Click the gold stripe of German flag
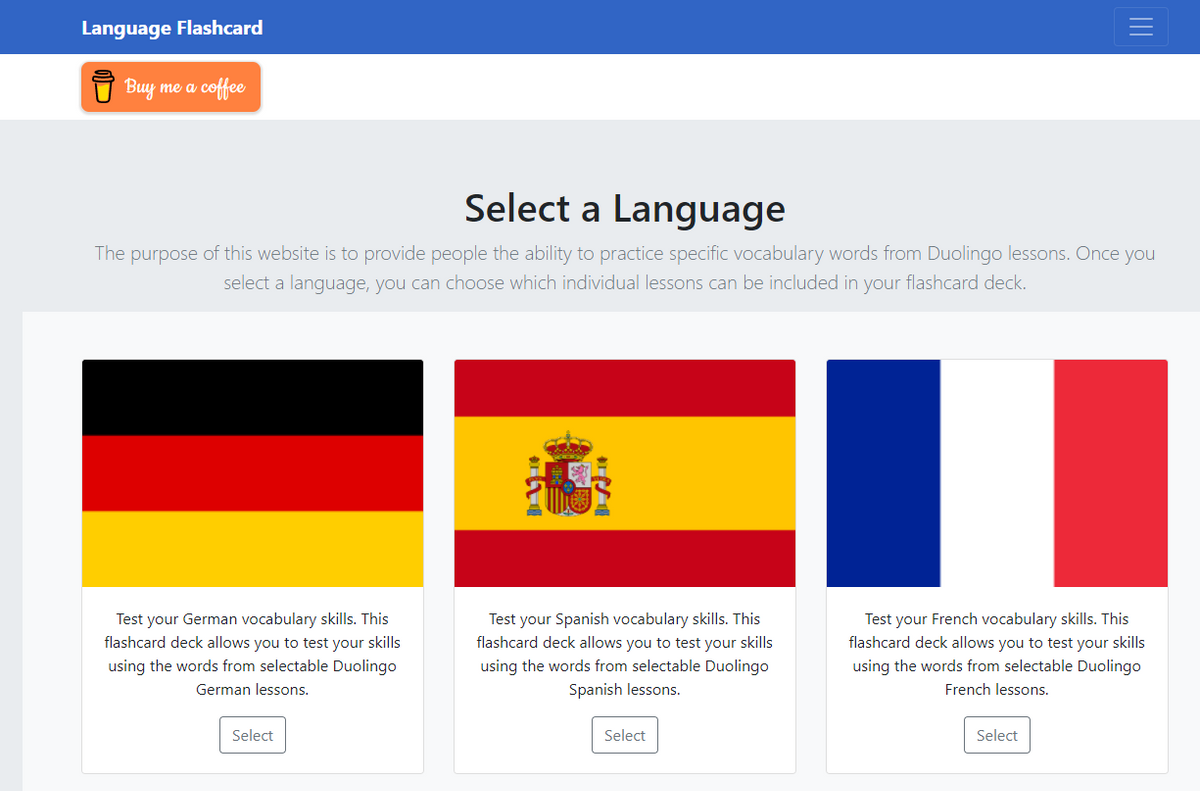The image size is (1200, 791). click(x=252, y=549)
